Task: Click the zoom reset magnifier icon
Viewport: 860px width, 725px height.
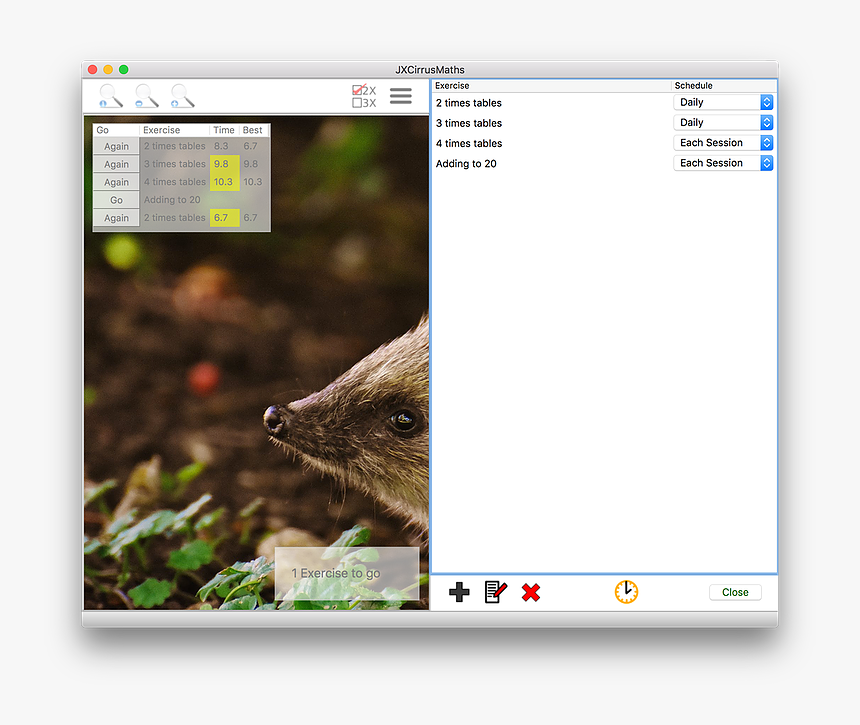Action: tap(110, 96)
